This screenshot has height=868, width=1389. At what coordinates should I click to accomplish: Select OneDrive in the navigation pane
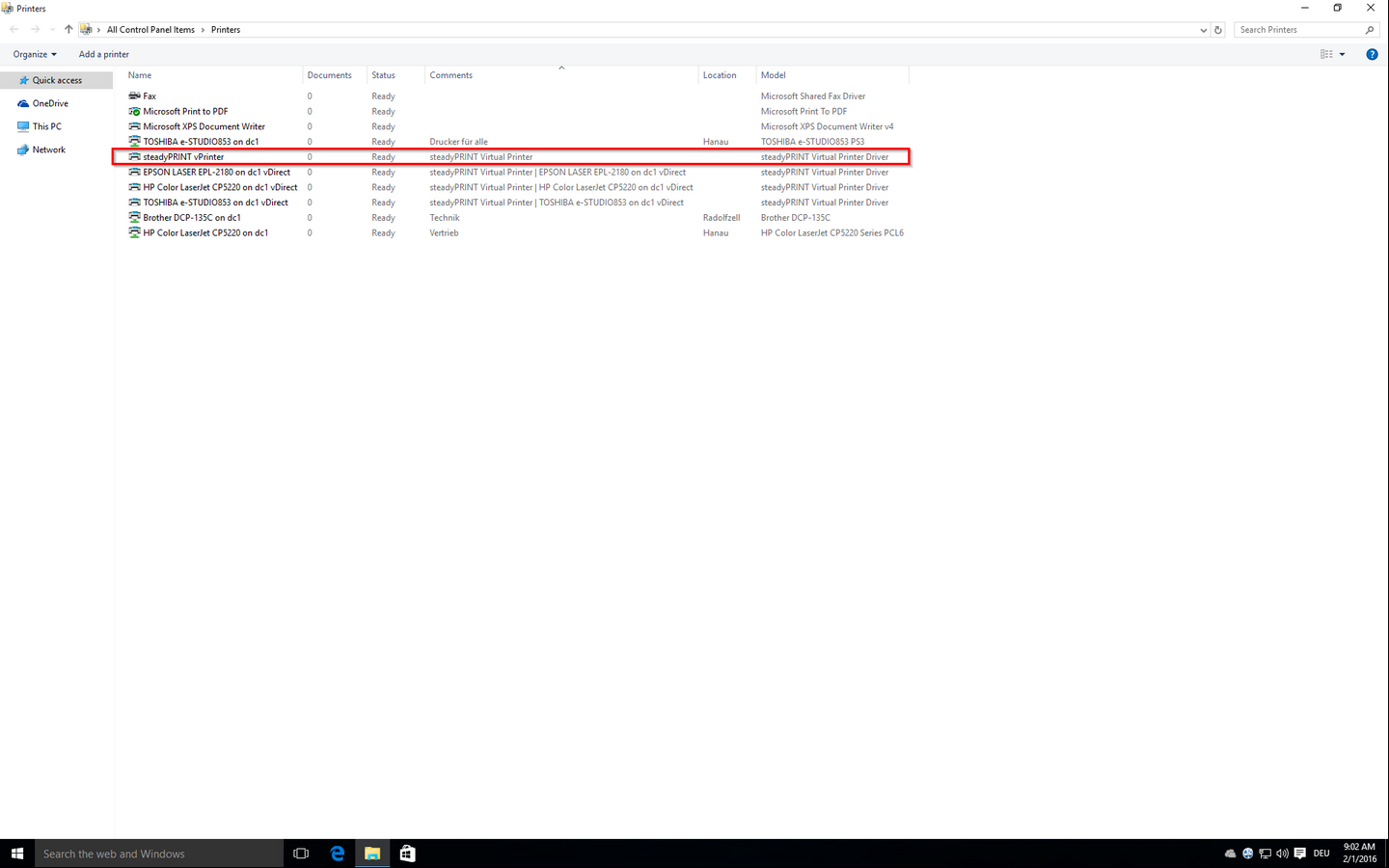50,103
